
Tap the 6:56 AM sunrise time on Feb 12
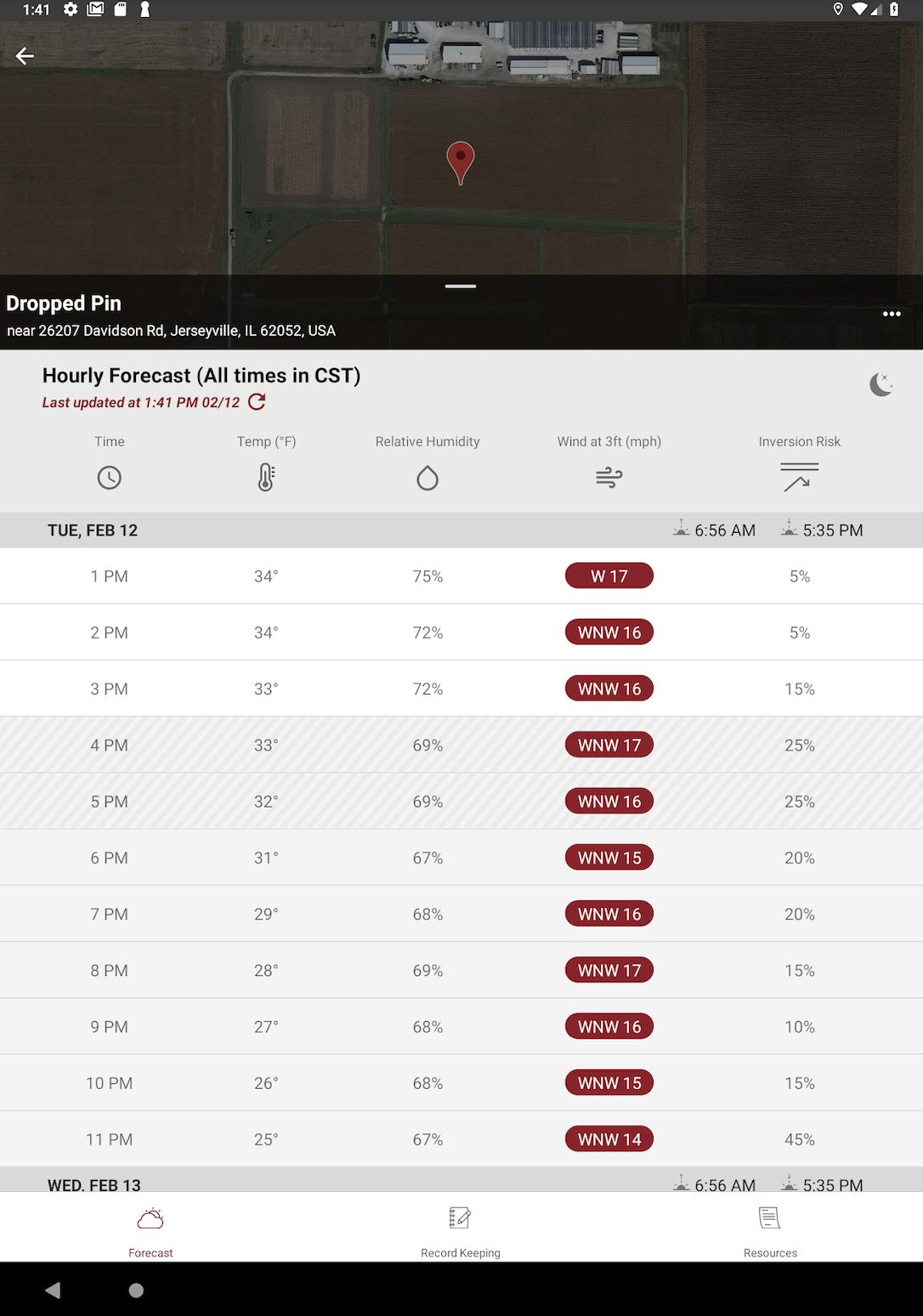(x=725, y=530)
